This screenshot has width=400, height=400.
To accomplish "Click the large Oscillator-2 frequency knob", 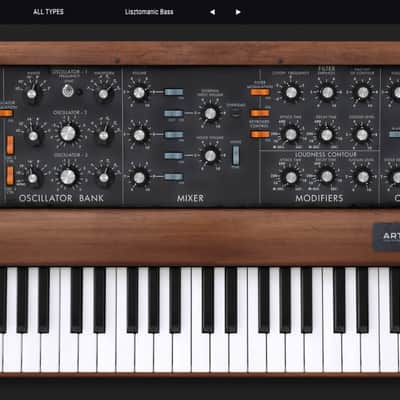I will click(x=68, y=133).
